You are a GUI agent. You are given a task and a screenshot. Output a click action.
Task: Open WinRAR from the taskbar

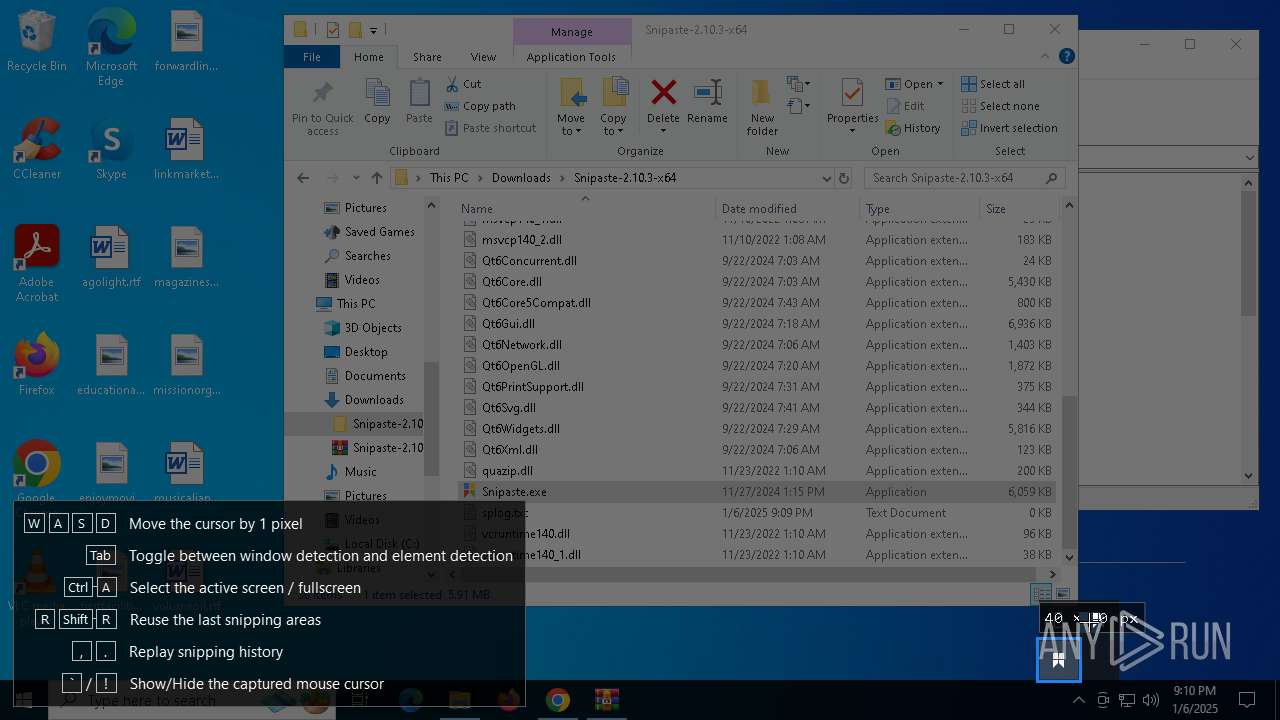tap(606, 699)
